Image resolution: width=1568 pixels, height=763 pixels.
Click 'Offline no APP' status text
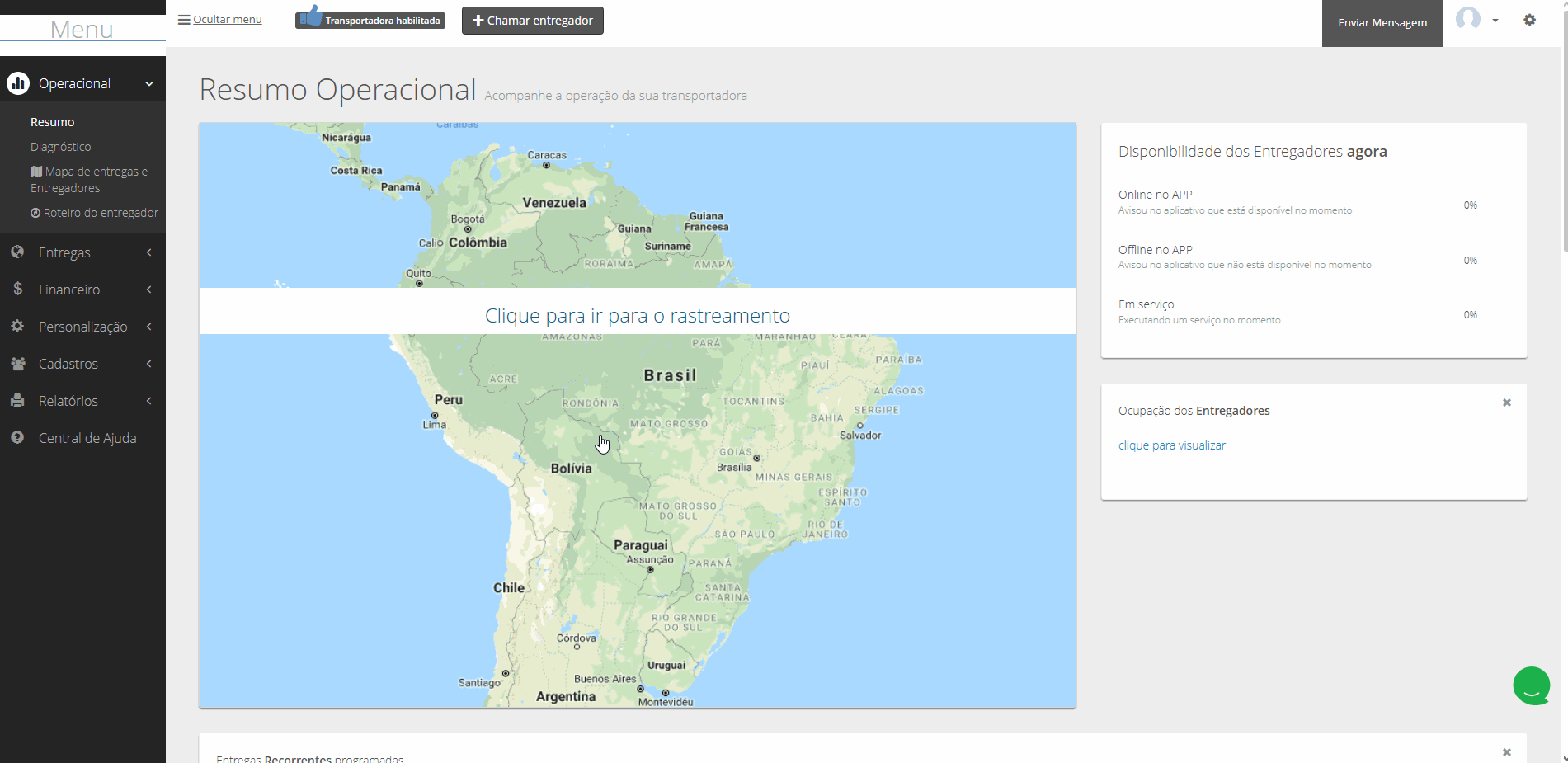click(1156, 250)
